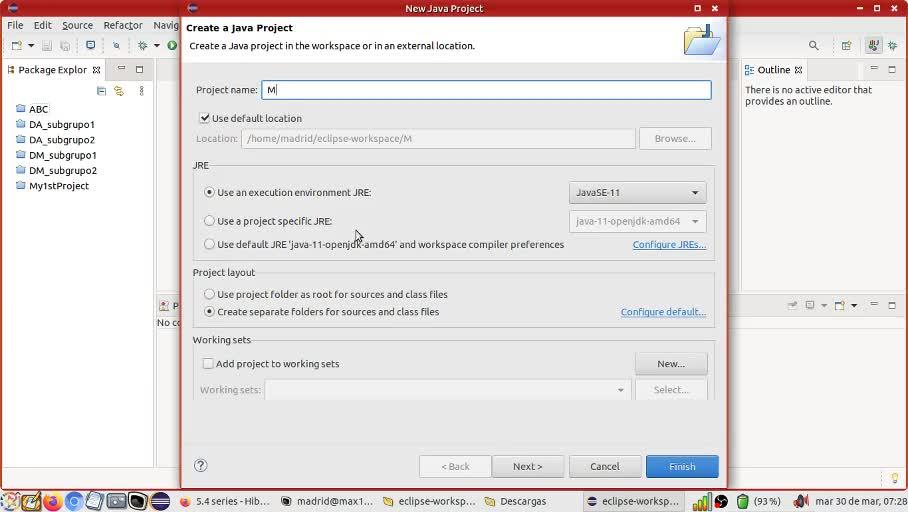Open the File menu
The width and height of the screenshot is (908, 512).
tap(15, 25)
